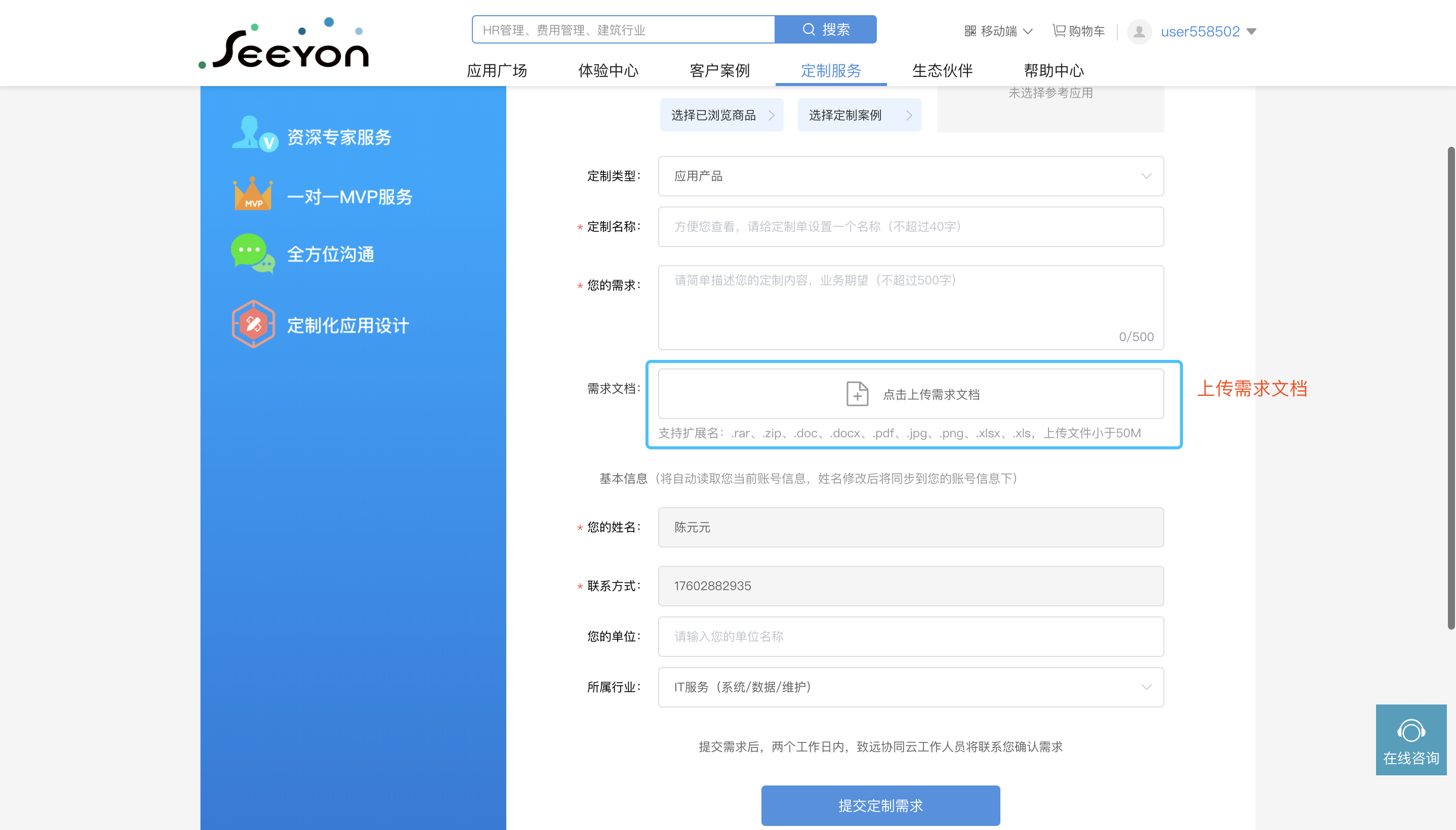Click the 需求文档 label
This screenshot has height=830, width=1456.
614,389
